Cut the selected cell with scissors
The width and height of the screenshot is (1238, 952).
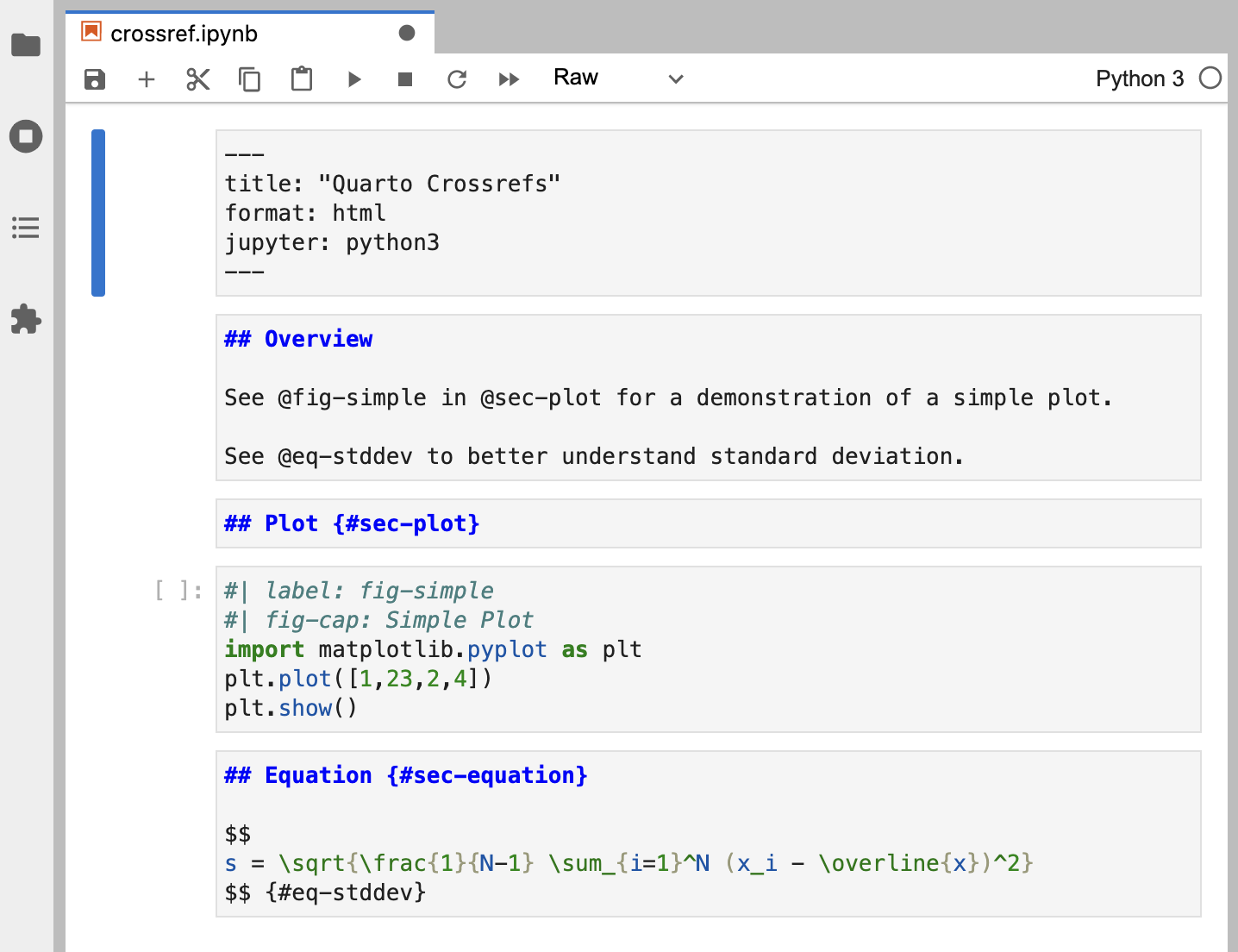tap(198, 79)
